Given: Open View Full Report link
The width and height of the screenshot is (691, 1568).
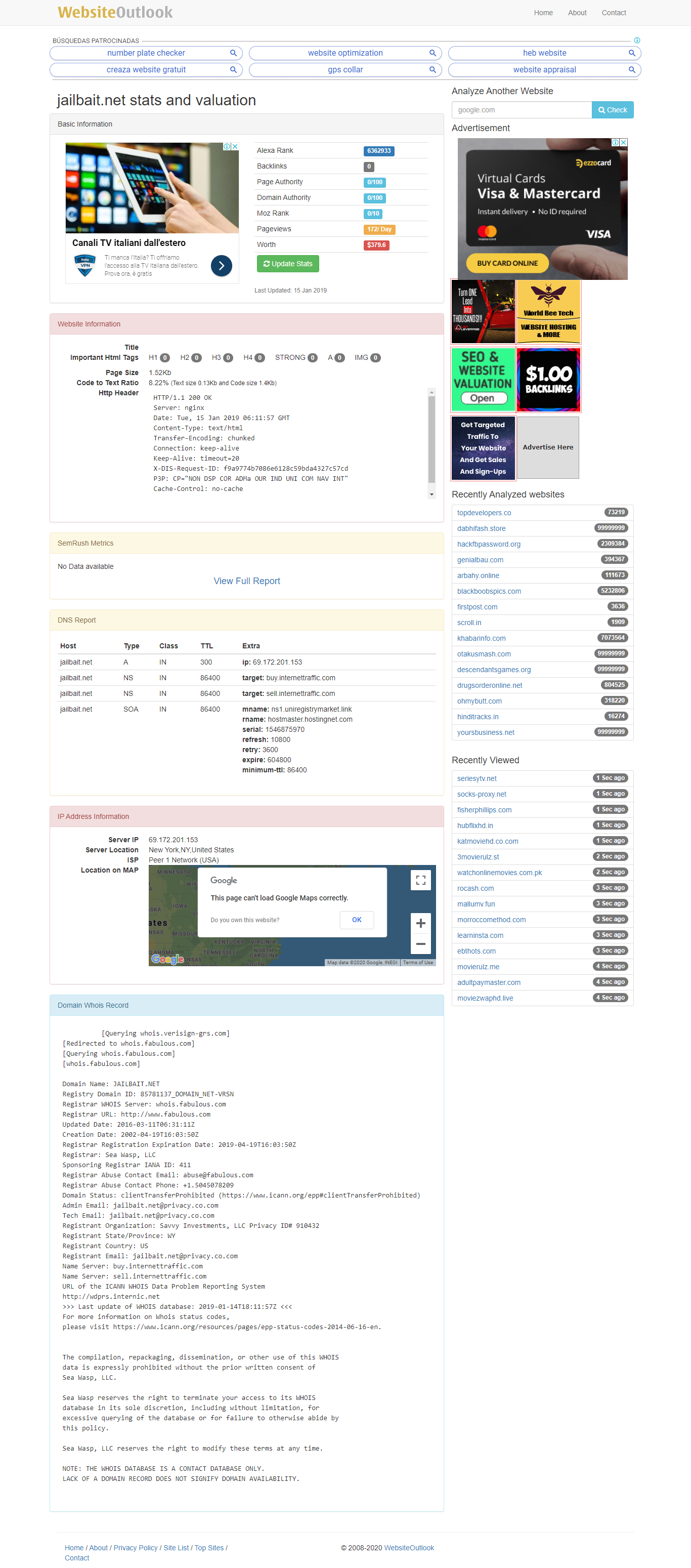Looking at the screenshot, I should [x=246, y=581].
